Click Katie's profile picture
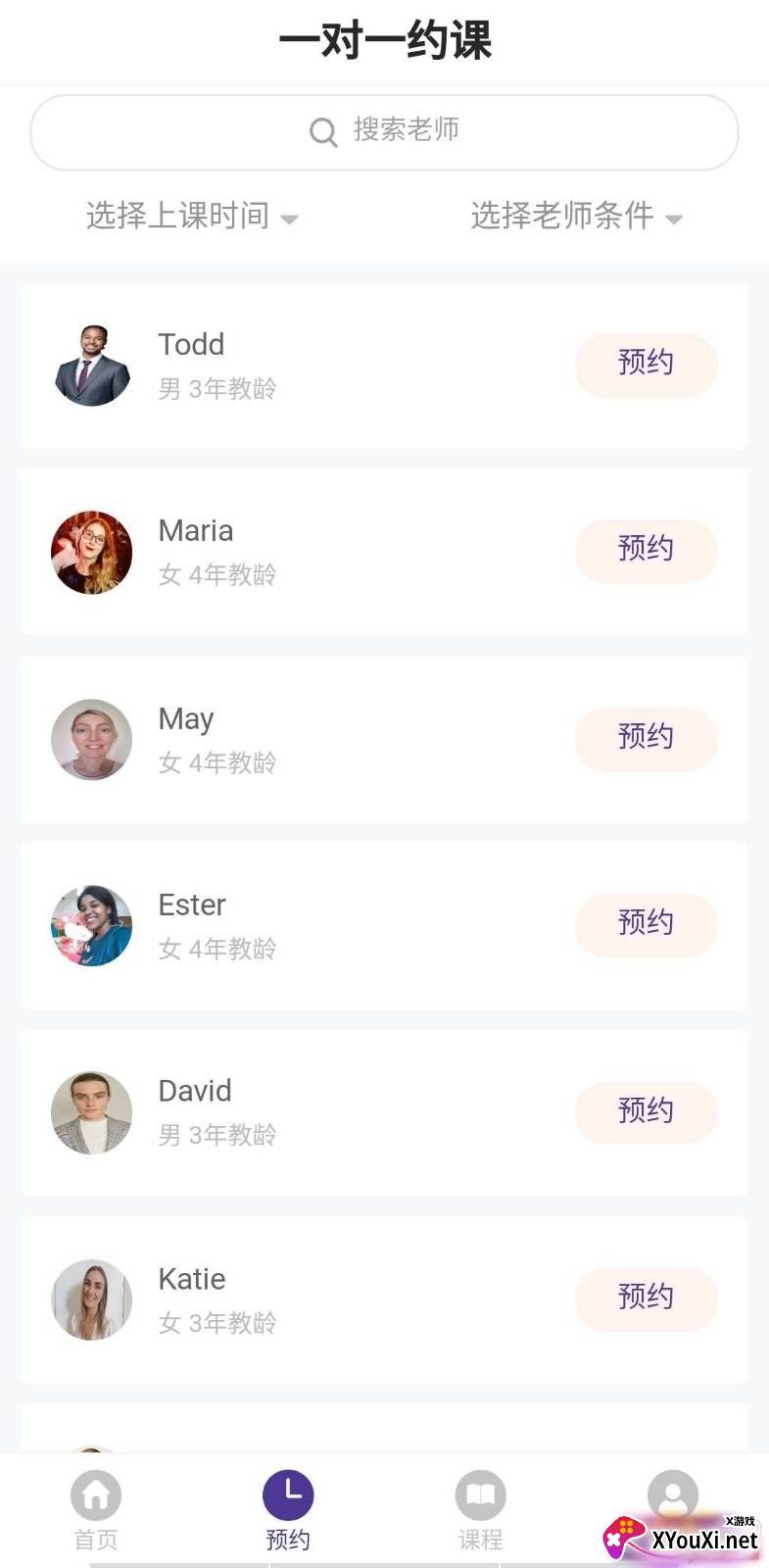This screenshot has width=769, height=1568. 92,1299
